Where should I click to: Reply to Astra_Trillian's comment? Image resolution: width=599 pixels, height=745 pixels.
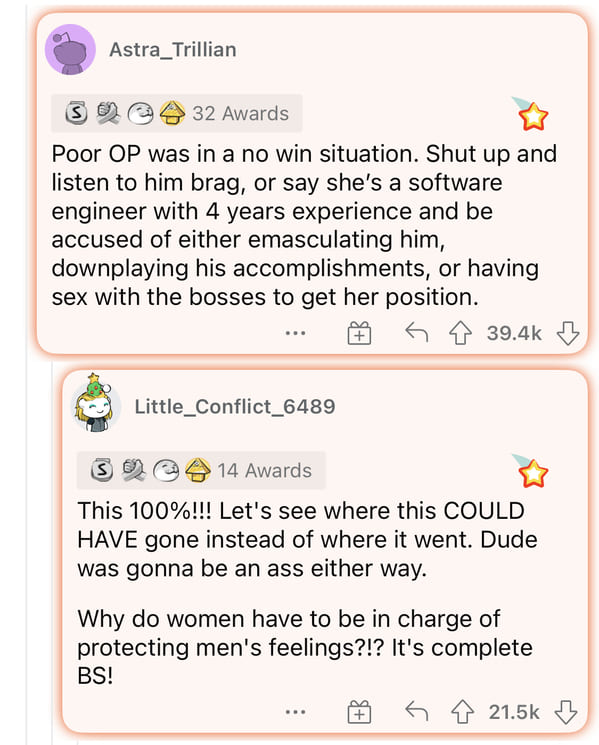417,332
